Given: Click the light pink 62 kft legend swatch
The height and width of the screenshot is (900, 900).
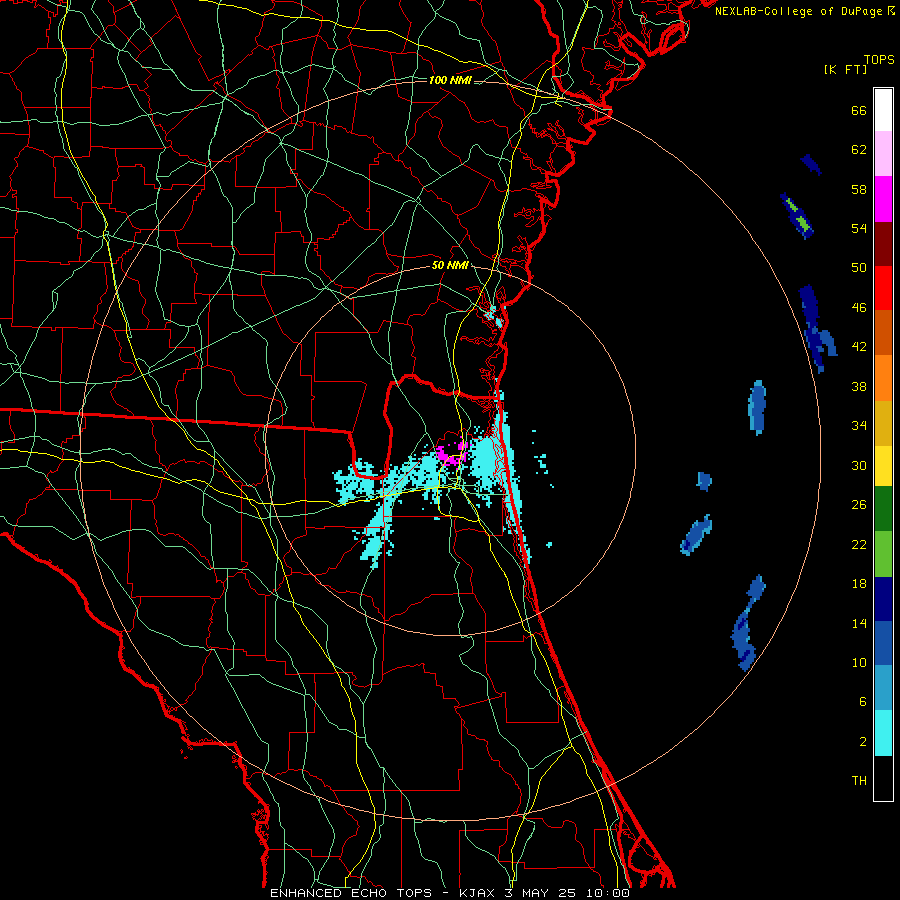Looking at the screenshot, I should pyautogui.click(x=883, y=154).
